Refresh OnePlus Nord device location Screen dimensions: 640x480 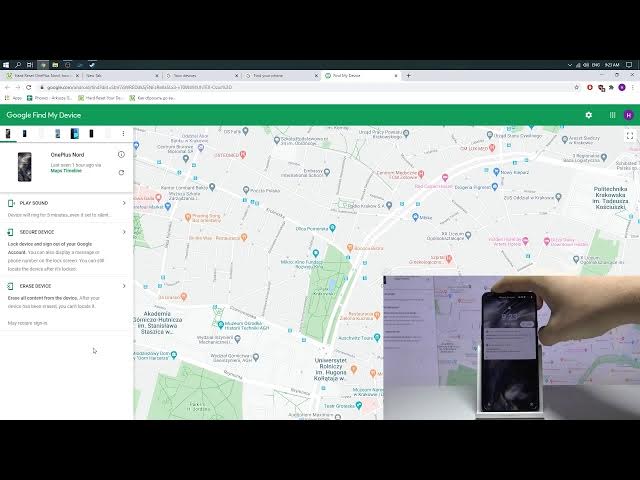tap(121, 173)
